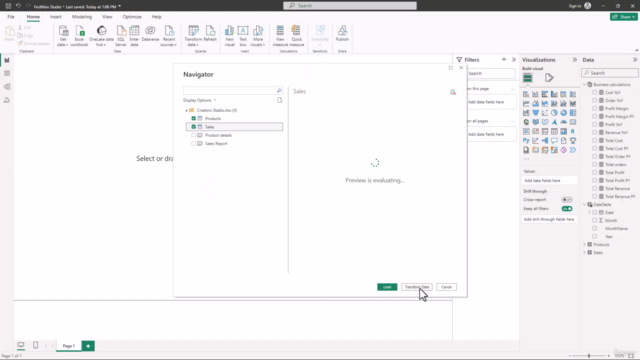Check the Total Revenue field checkbox

(x=594, y=189)
